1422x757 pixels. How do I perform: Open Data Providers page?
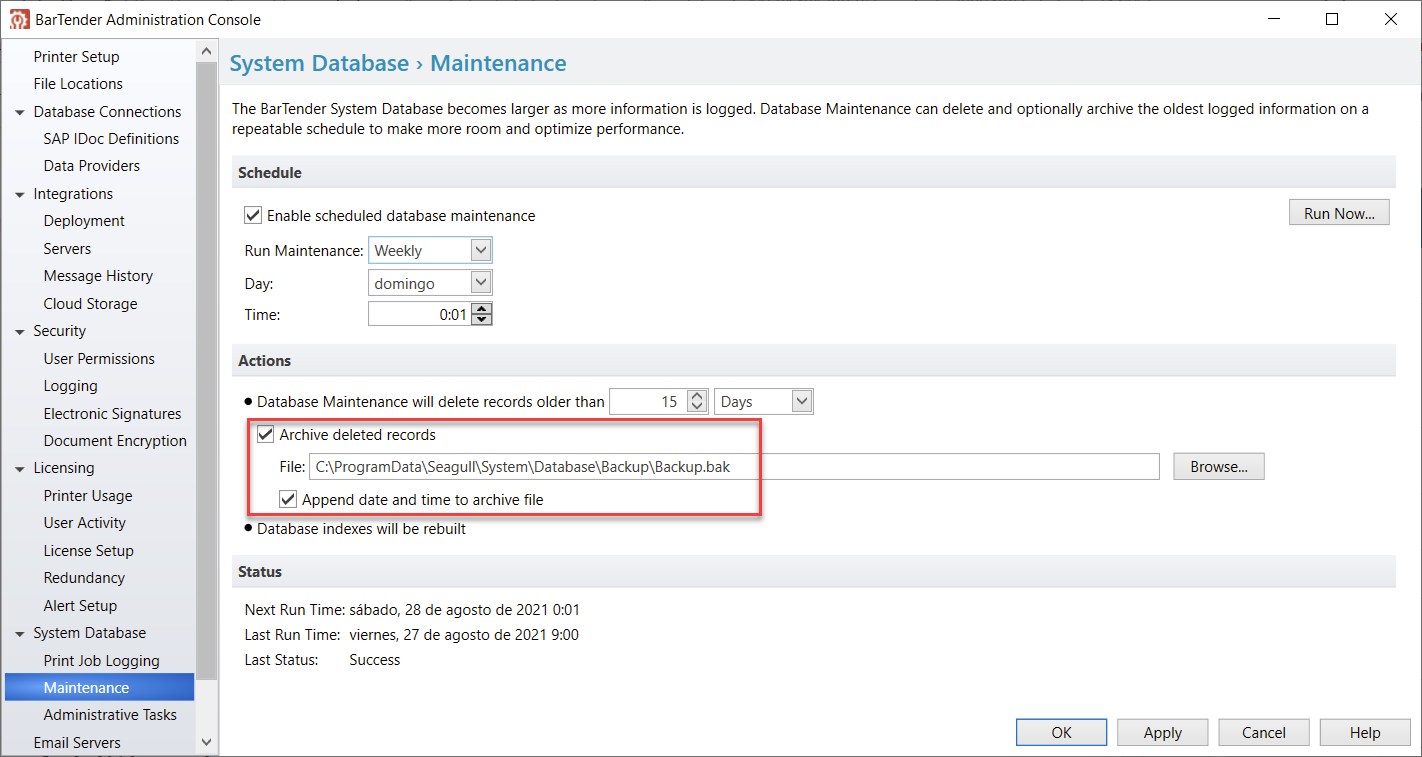pyautogui.click(x=92, y=166)
